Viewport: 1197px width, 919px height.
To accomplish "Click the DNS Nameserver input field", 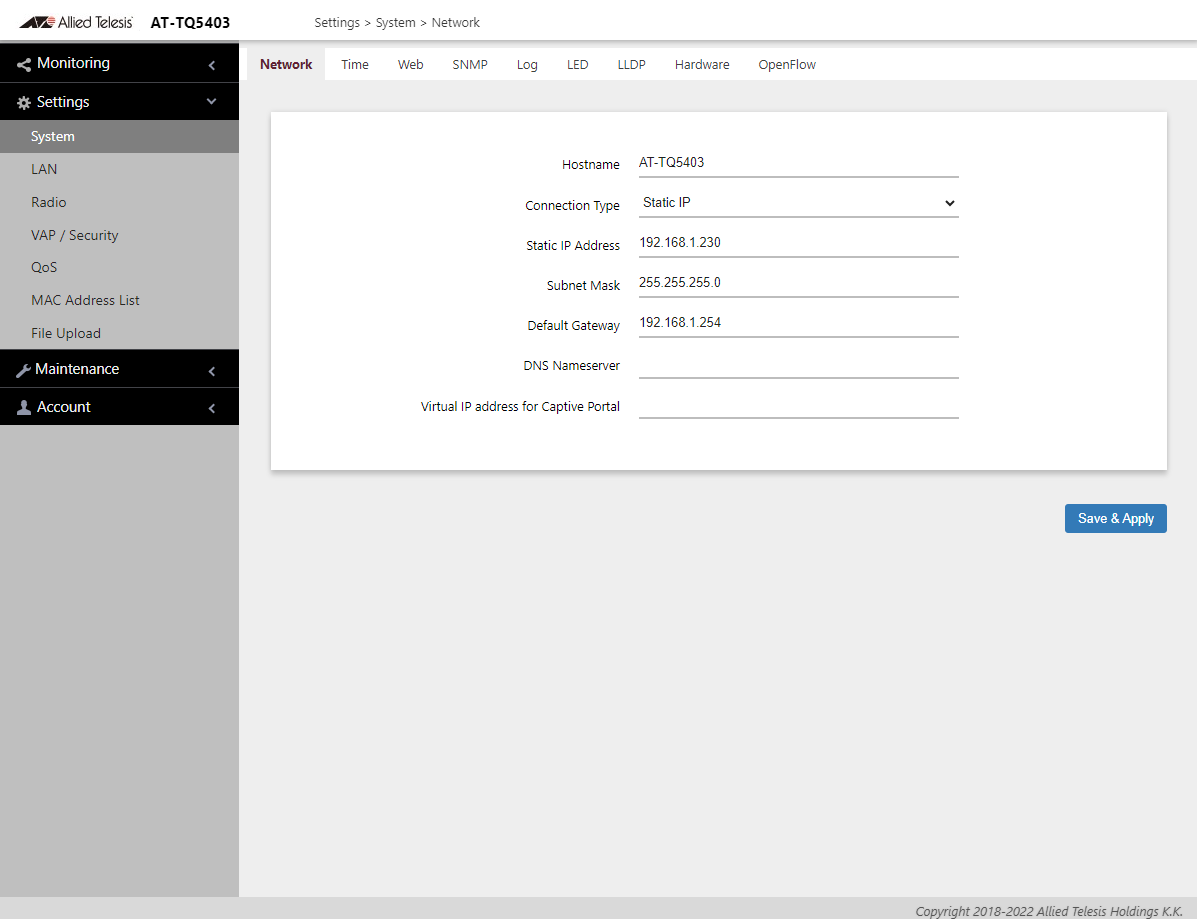I will pyautogui.click(x=798, y=365).
